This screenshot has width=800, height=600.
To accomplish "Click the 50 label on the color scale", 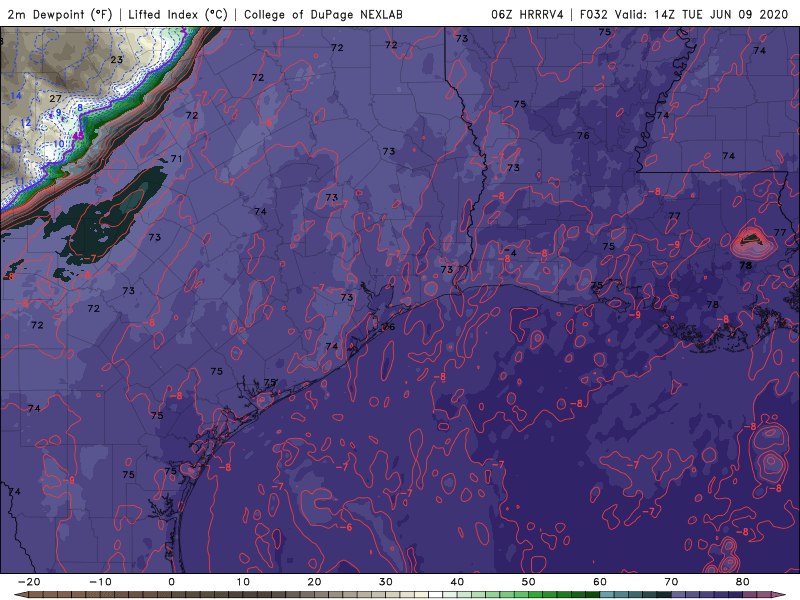I will coord(529,582).
